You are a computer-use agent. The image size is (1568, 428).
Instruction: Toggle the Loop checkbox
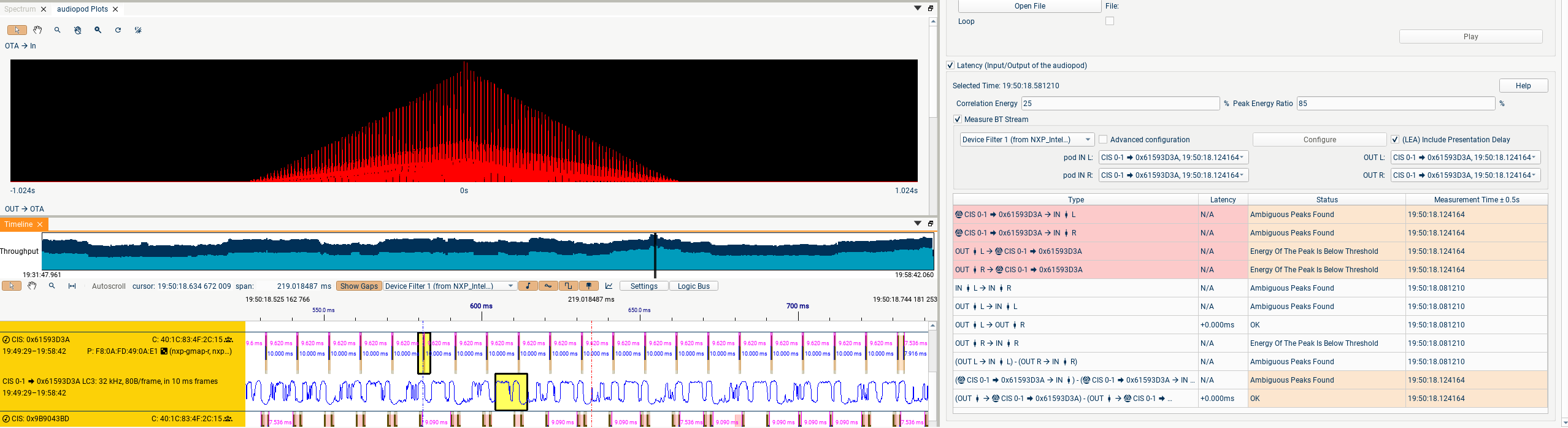(1109, 21)
